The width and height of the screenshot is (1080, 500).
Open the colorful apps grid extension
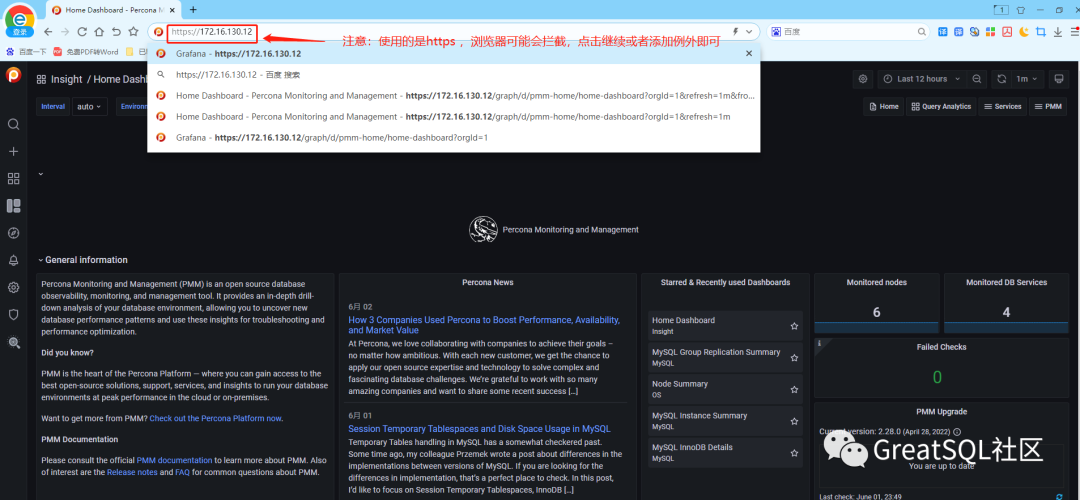point(990,32)
